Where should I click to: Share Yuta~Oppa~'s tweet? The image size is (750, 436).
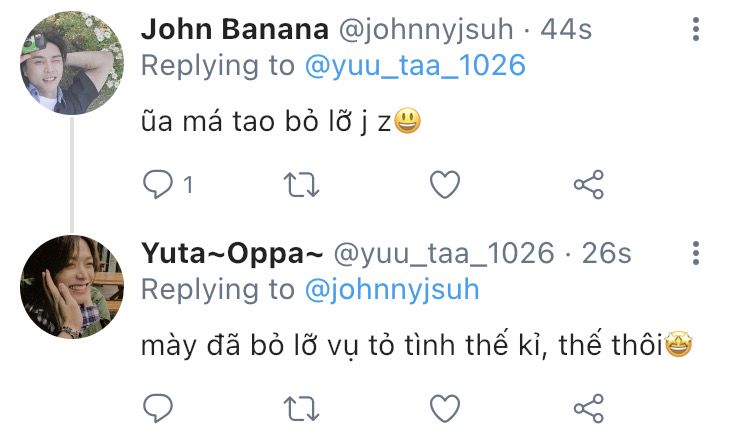[x=589, y=408]
